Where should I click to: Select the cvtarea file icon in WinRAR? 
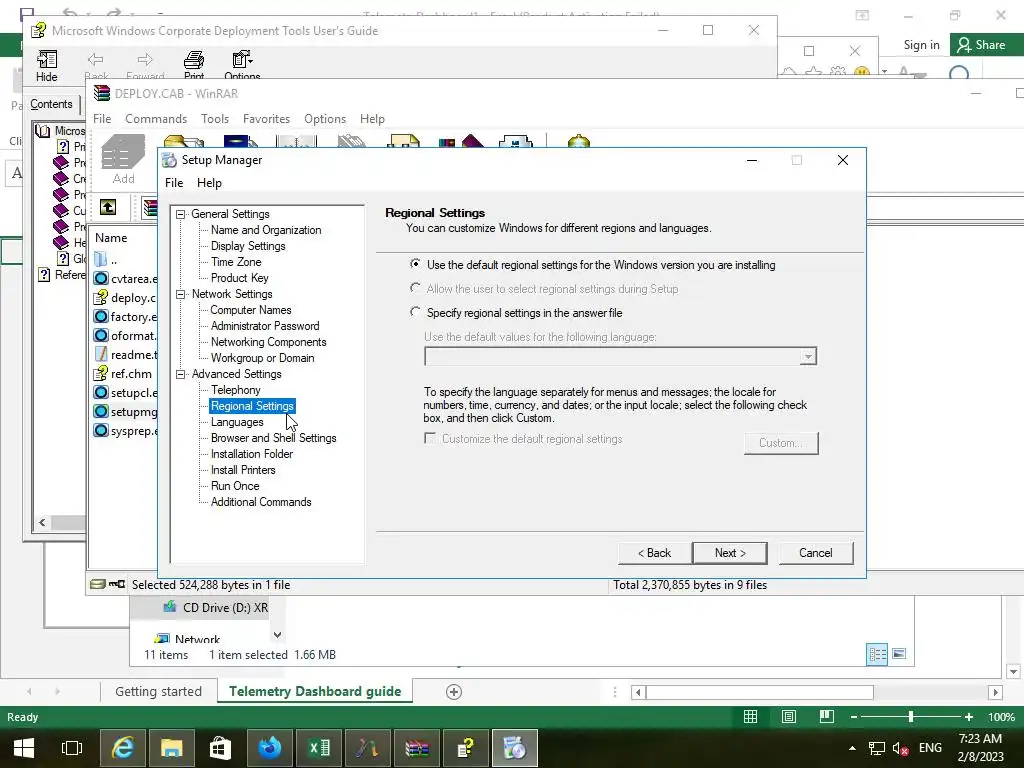(101, 278)
